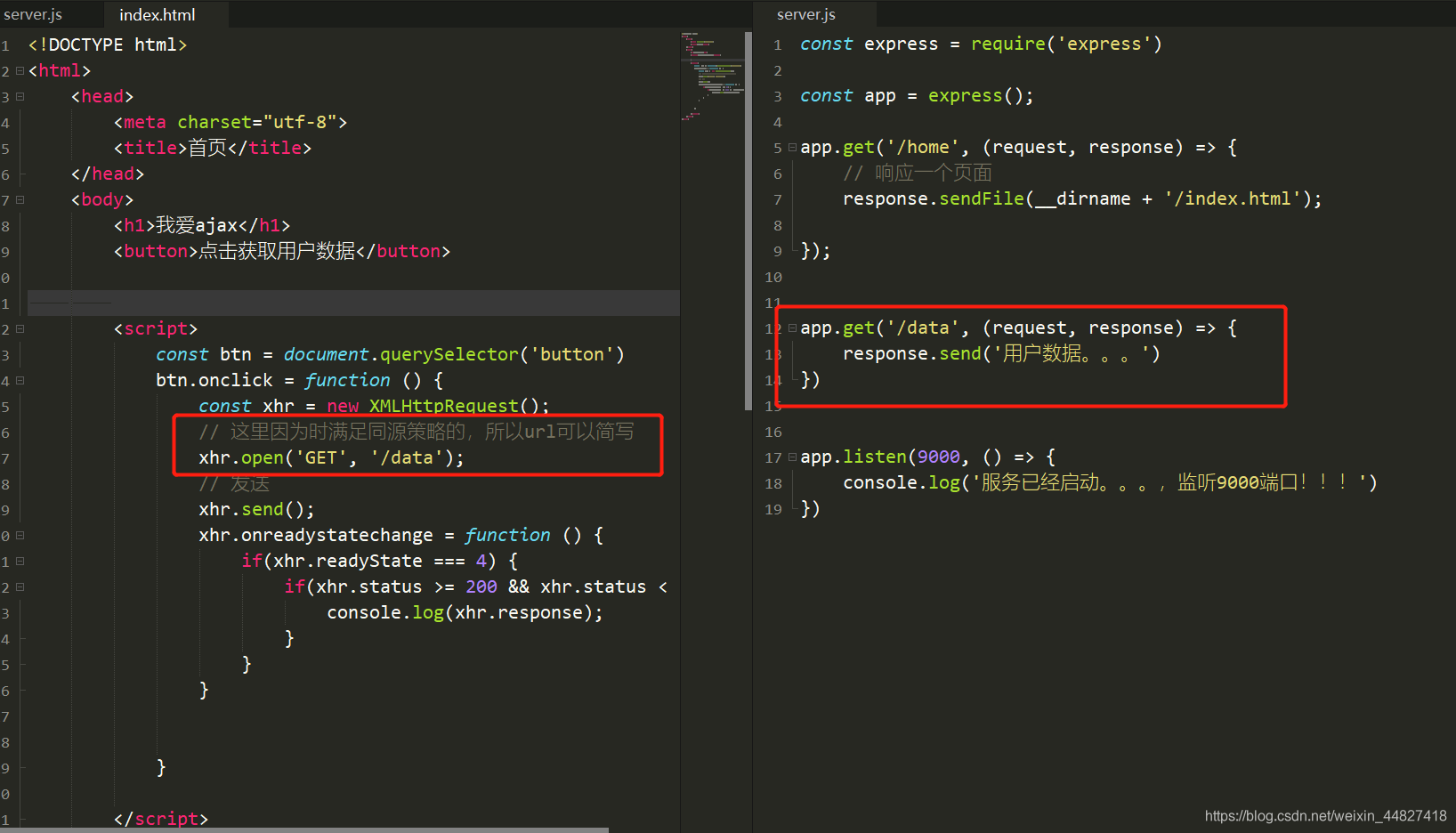Fold app.get('/home') block in server.js
1456x833 pixels.
pyautogui.click(x=792, y=148)
